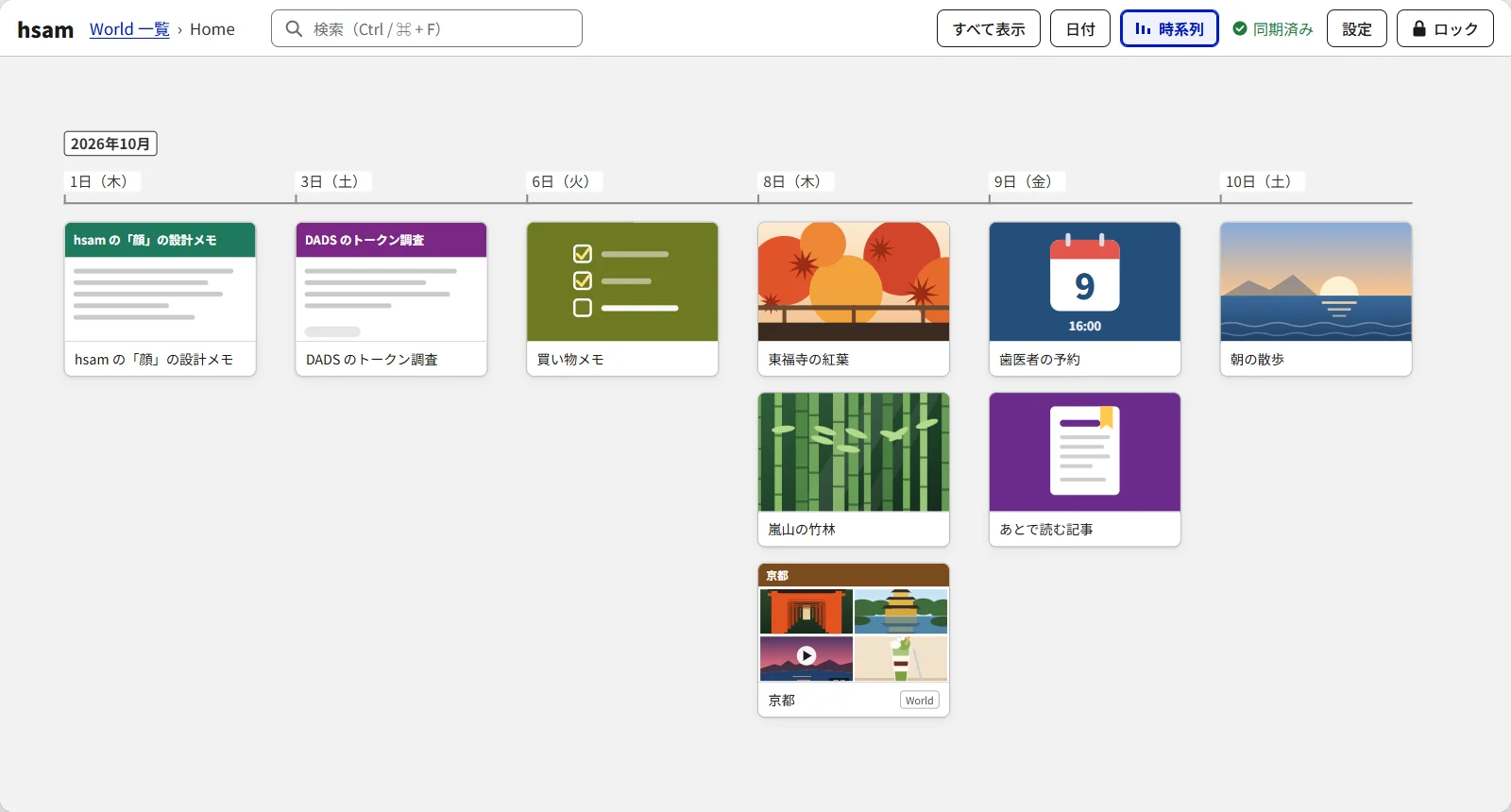Open the matcha parfait thumbnail in 京都
1511x812 pixels.
coord(901,658)
